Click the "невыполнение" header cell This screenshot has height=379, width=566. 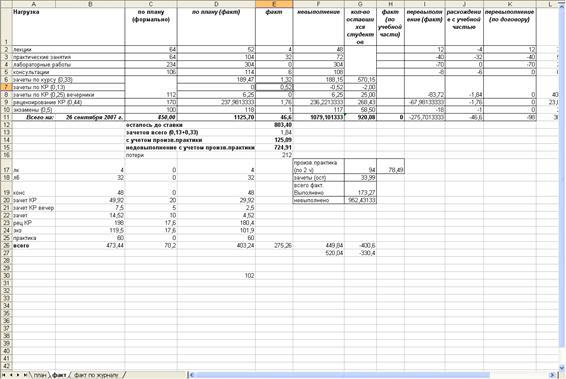coord(319,27)
